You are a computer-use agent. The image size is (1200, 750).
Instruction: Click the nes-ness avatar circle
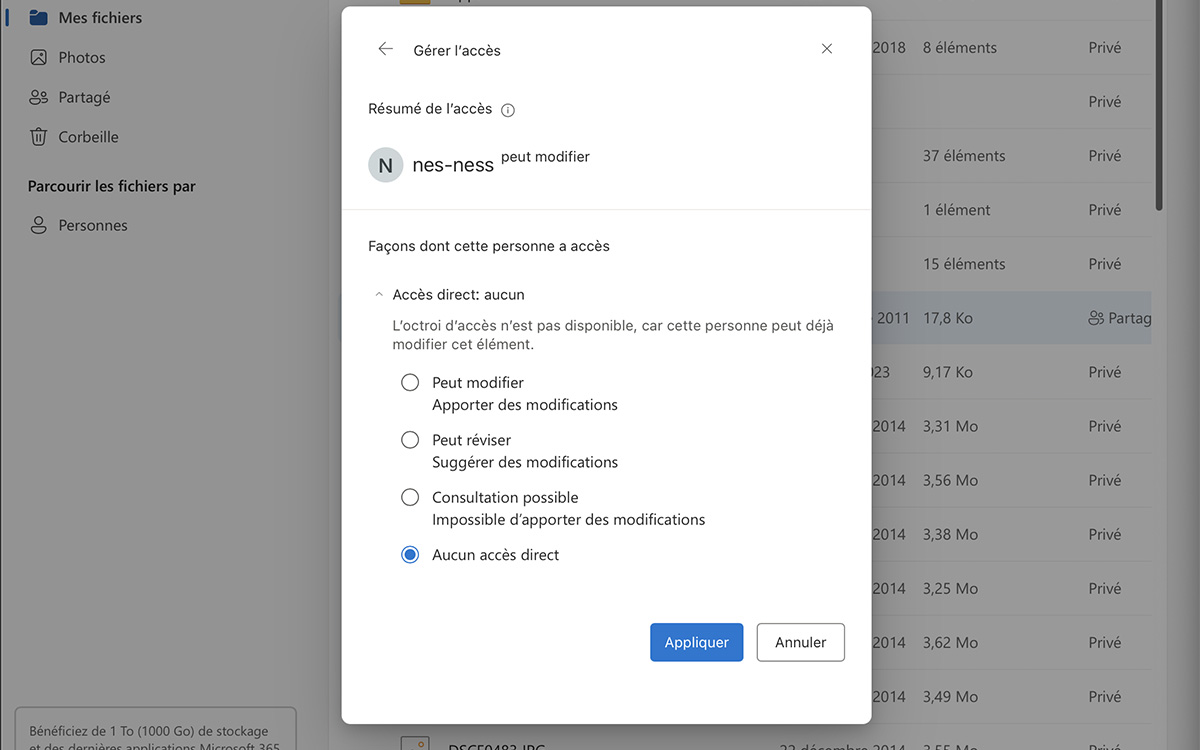click(x=386, y=165)
